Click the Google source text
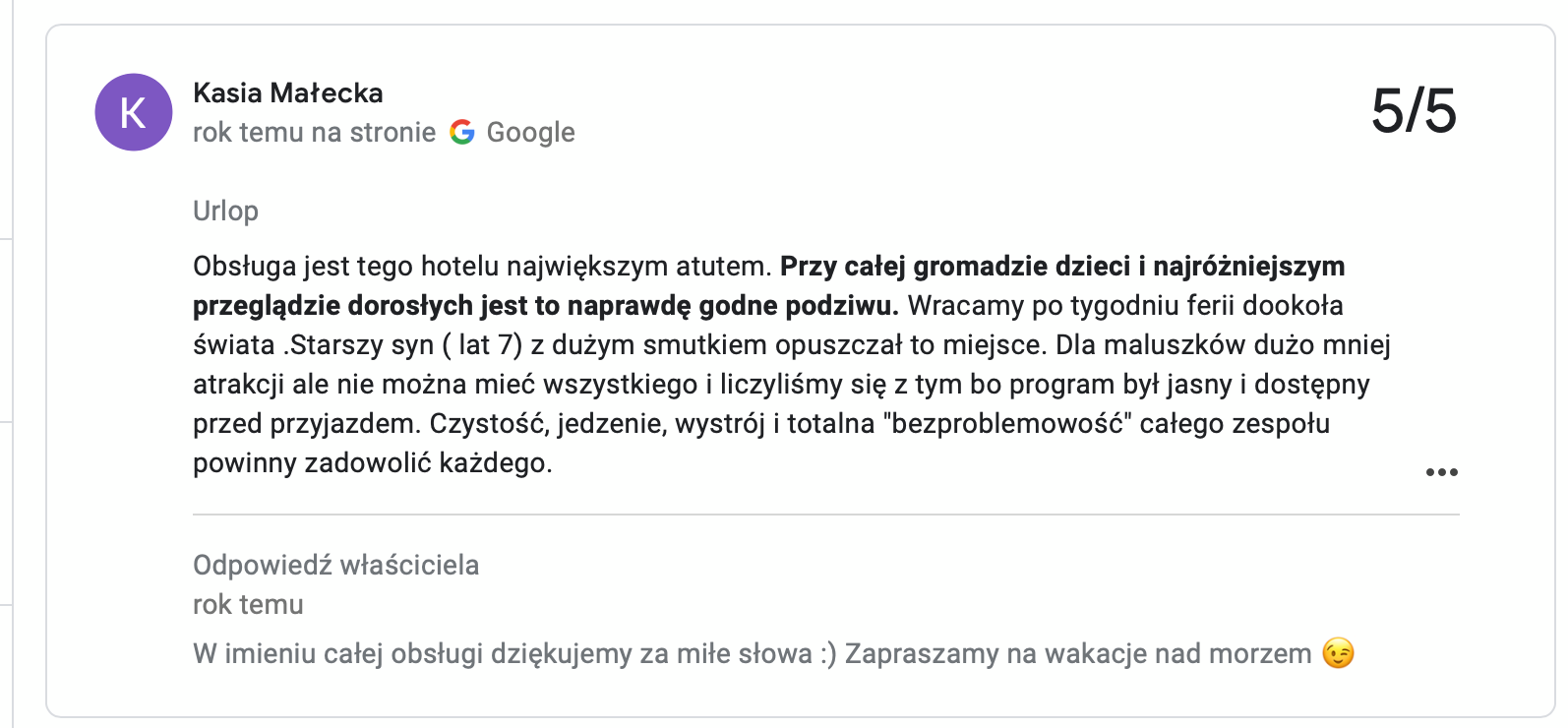 tap(530, 132)
